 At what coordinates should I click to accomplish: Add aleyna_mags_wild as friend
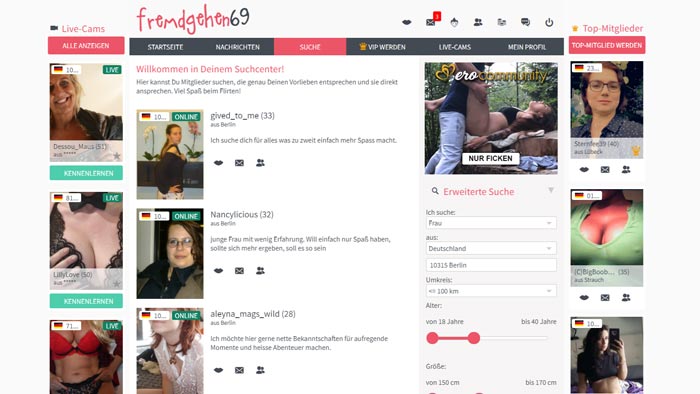(260, 370)
